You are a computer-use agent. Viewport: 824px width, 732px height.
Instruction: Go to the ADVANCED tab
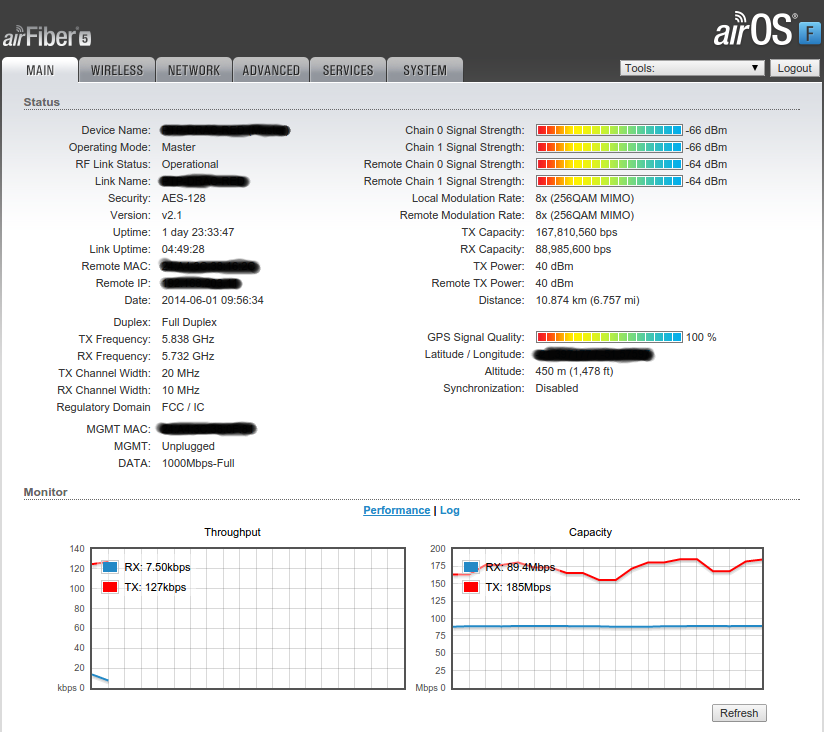point(271,70)
